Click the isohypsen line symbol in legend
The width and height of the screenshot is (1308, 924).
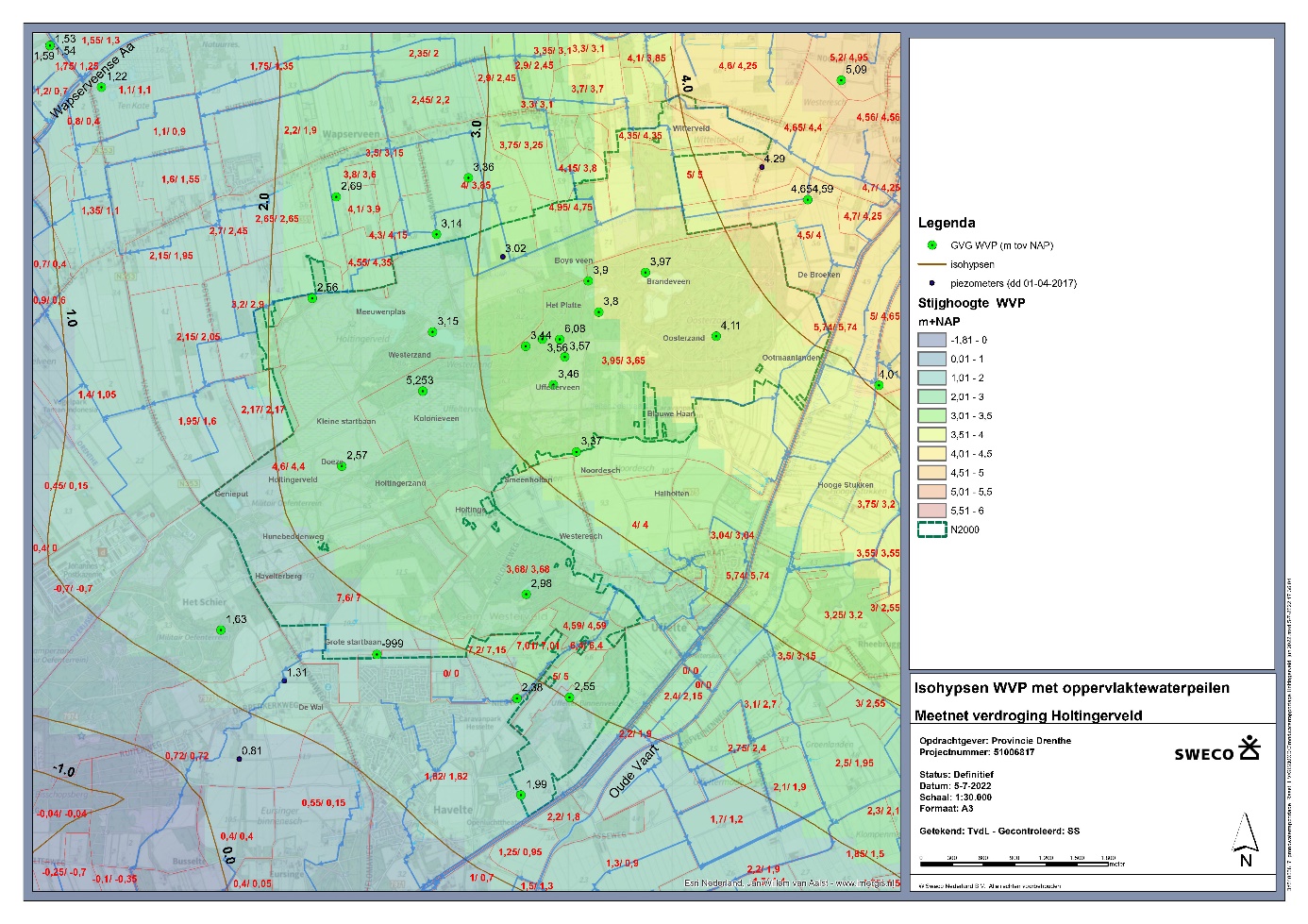[931, 264]
